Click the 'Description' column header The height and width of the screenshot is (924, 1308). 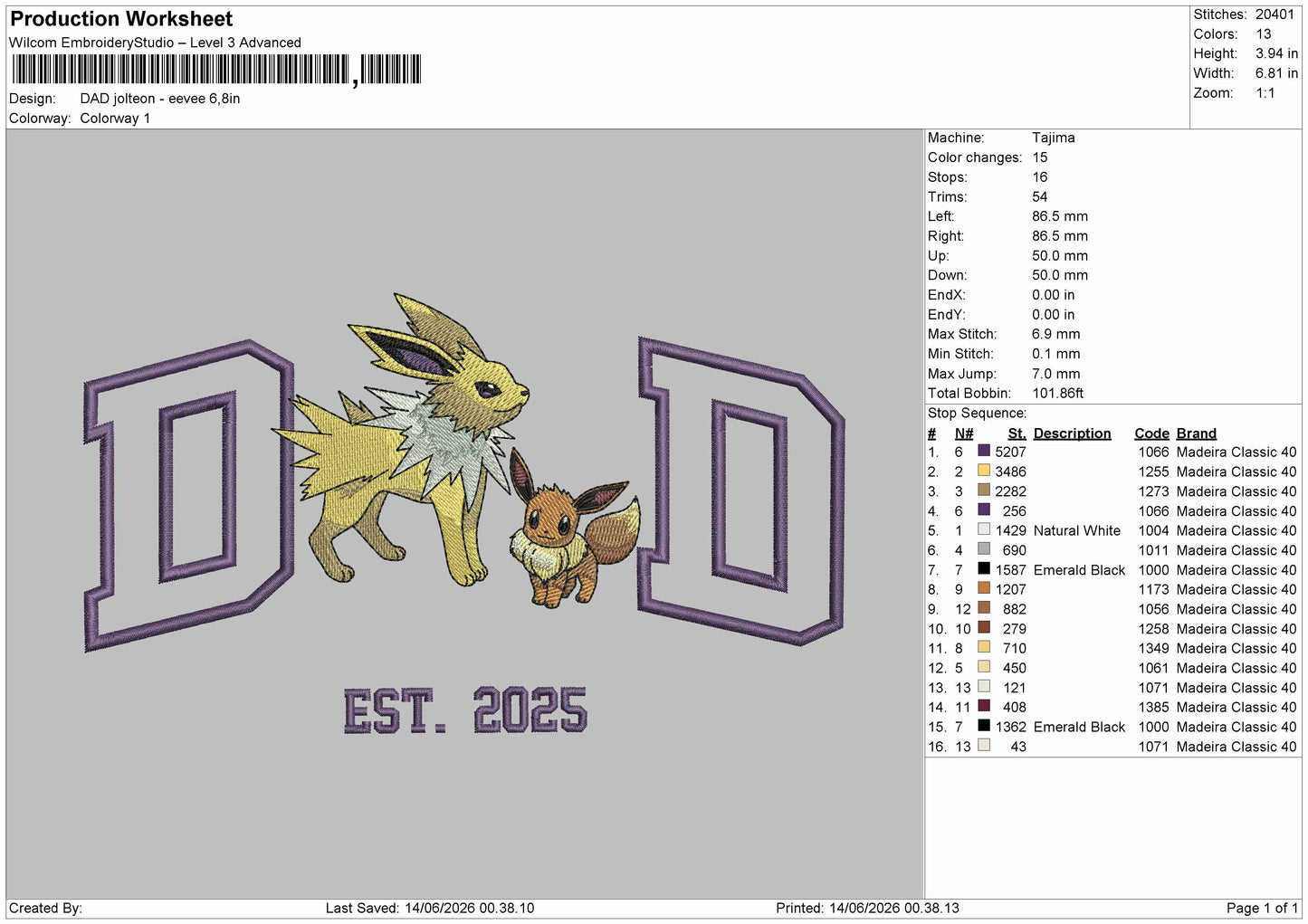[x=1072, y=433]
